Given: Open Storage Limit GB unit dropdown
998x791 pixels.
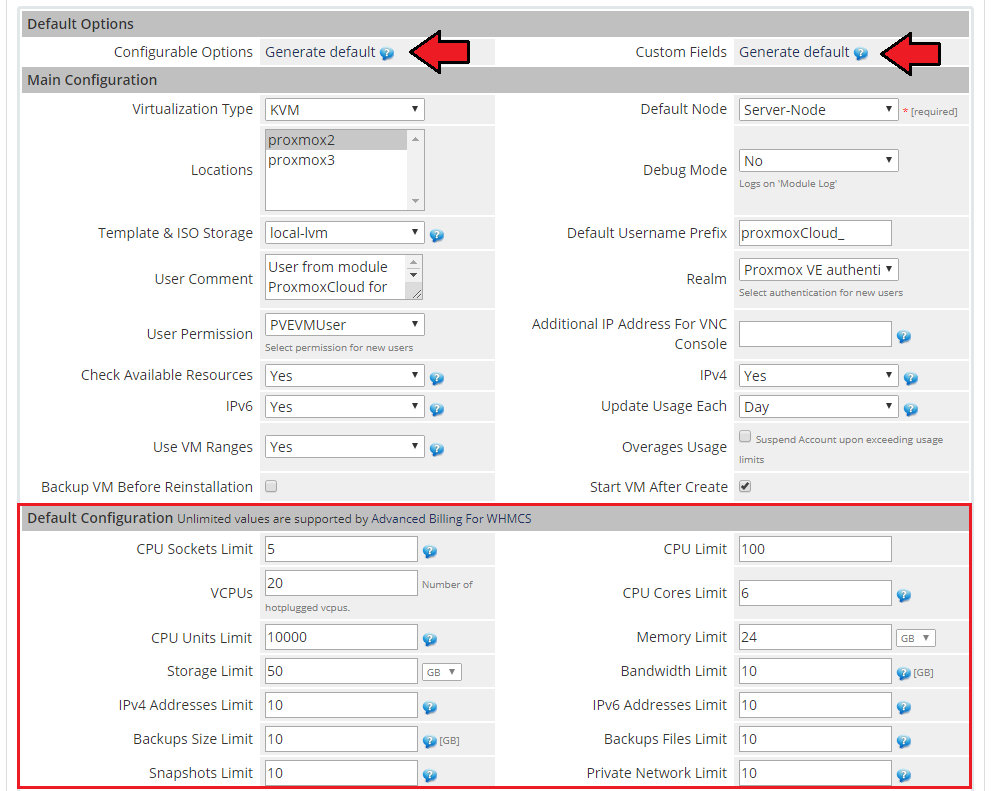Looking at the screenshot, I should point(442,672).
